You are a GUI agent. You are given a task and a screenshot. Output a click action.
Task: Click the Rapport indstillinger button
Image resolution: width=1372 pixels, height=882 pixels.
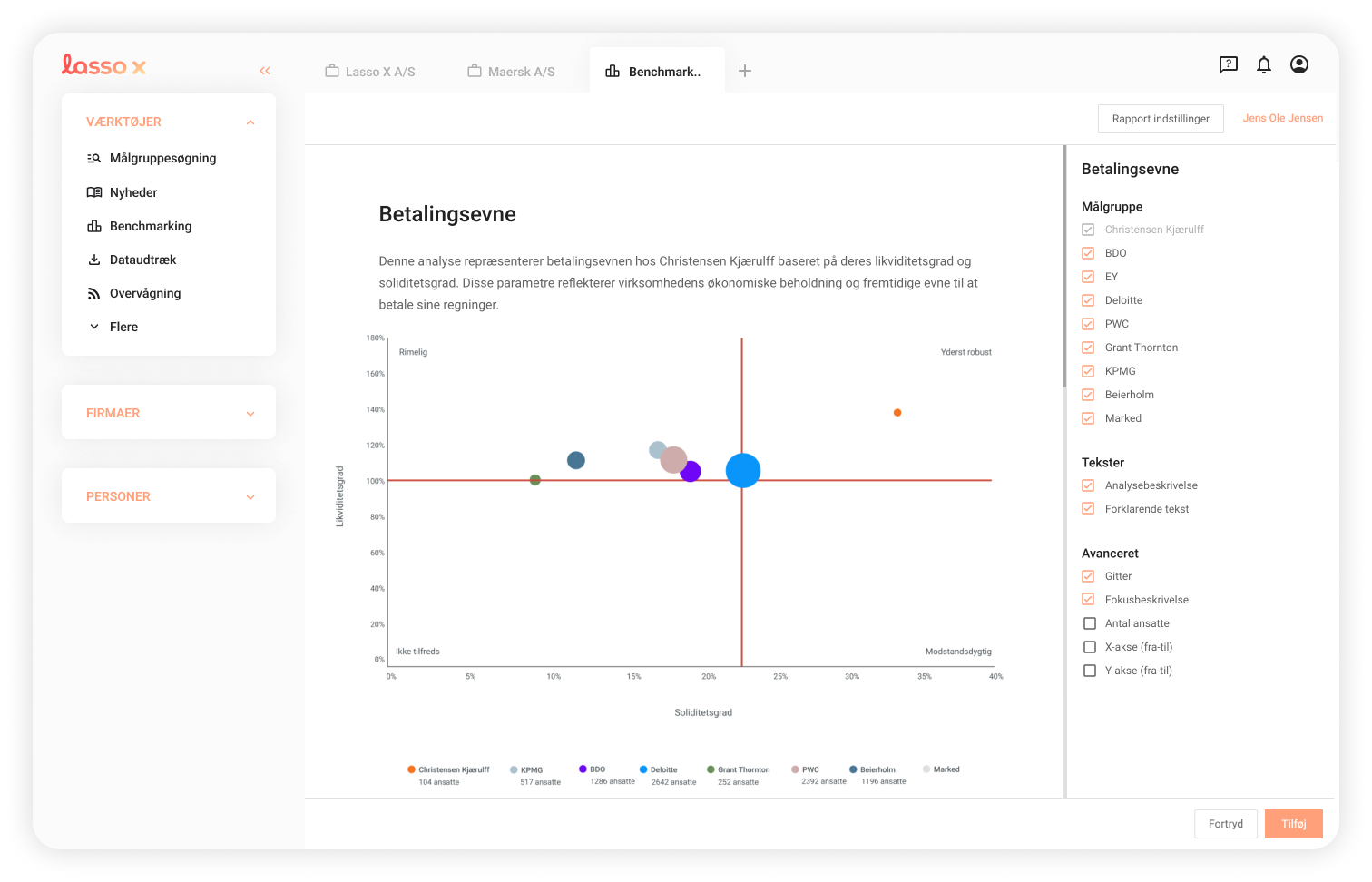1161,118
